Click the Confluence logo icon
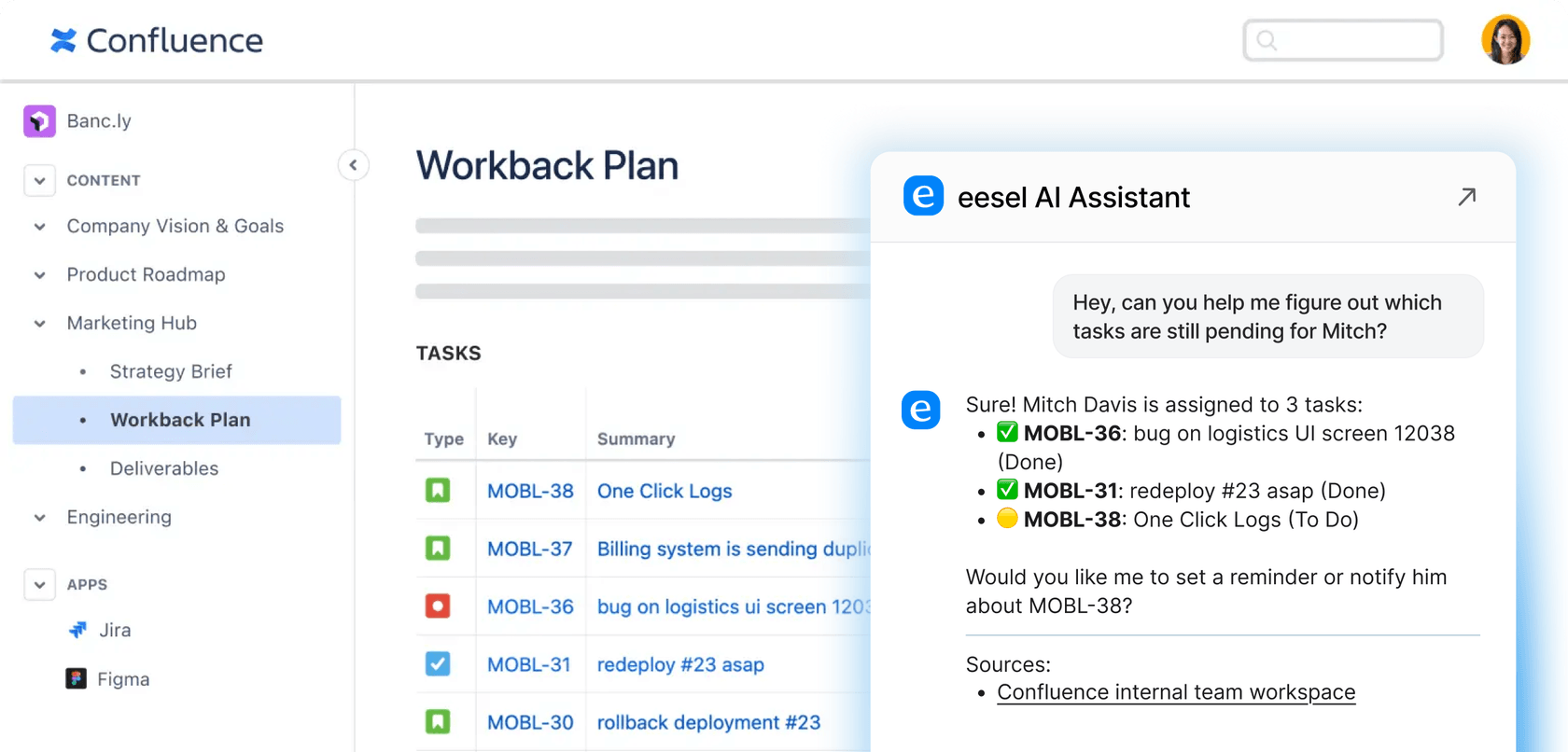 click(x=63, y=40)
